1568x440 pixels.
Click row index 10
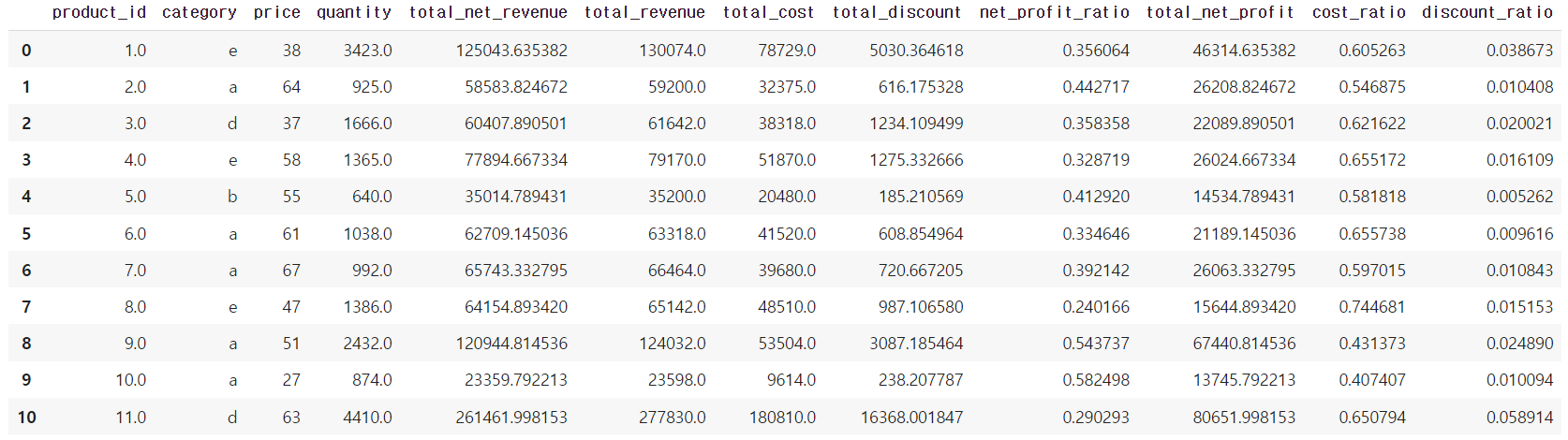coord(27,418)
